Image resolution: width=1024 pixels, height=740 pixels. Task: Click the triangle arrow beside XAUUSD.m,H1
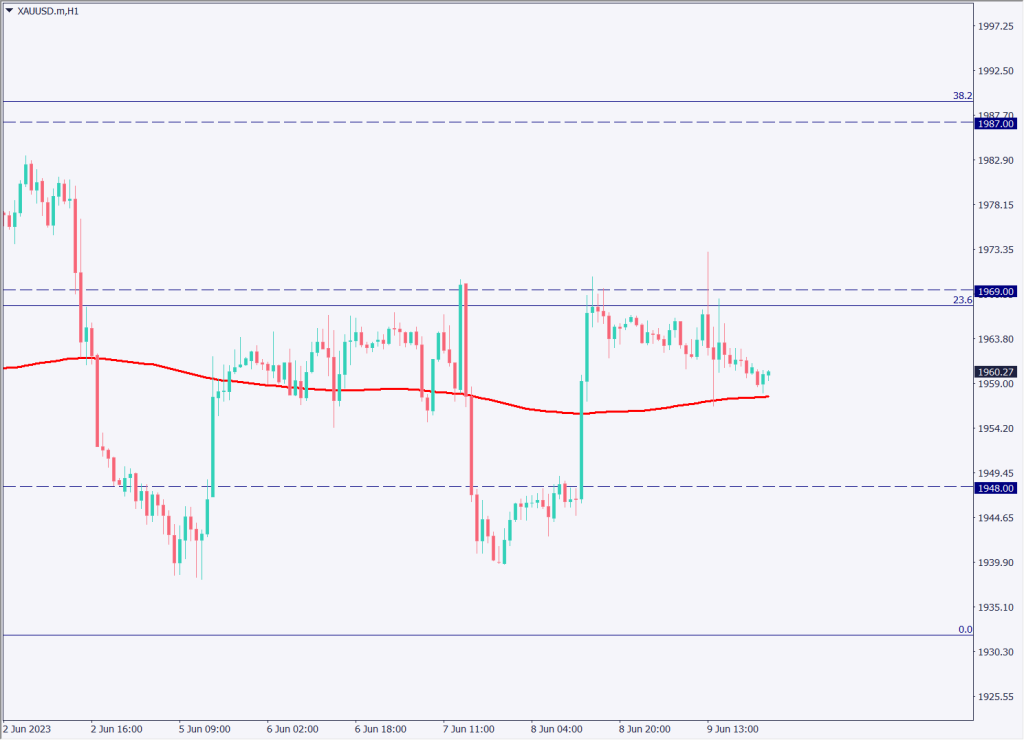pos(10,11)
